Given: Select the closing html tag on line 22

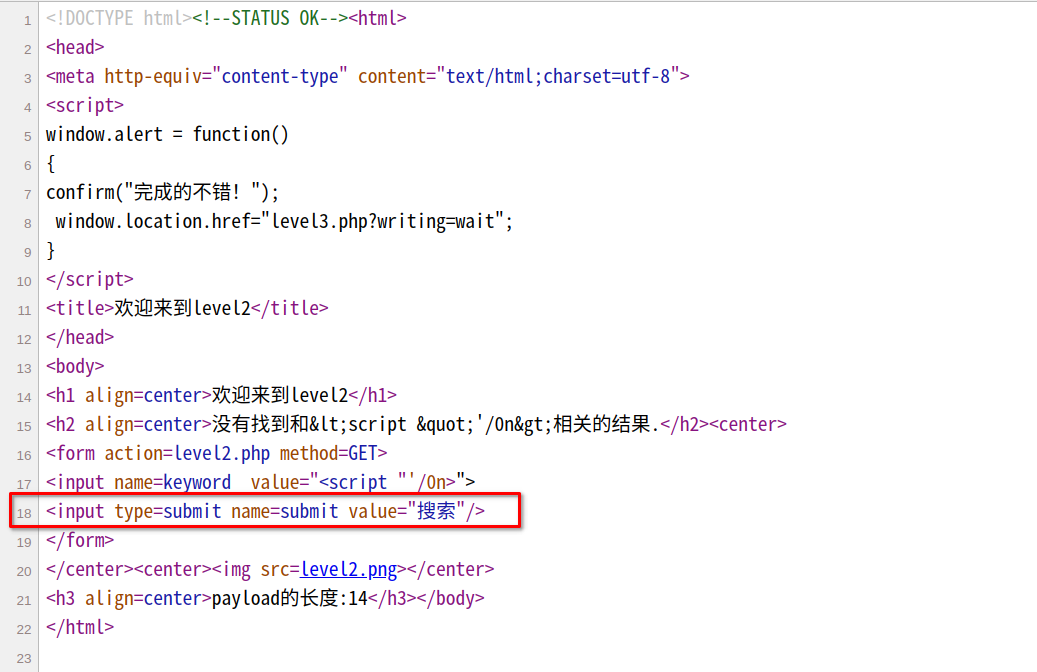Looking at the screenshot, I should pyautogui.click(x=79, y=627).
